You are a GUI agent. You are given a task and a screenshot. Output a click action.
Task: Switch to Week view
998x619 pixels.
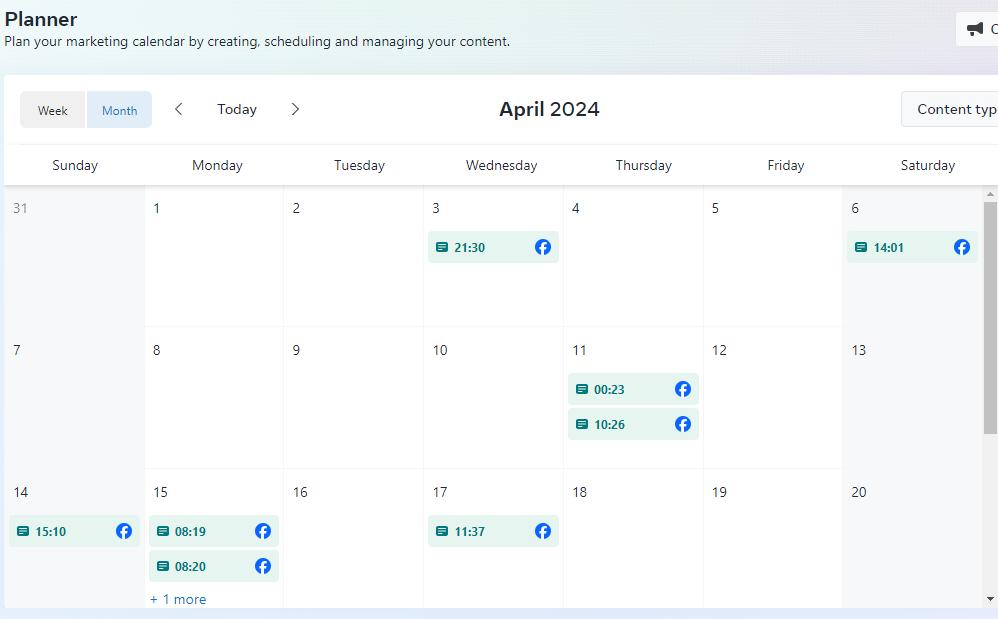tap(53, 110)
